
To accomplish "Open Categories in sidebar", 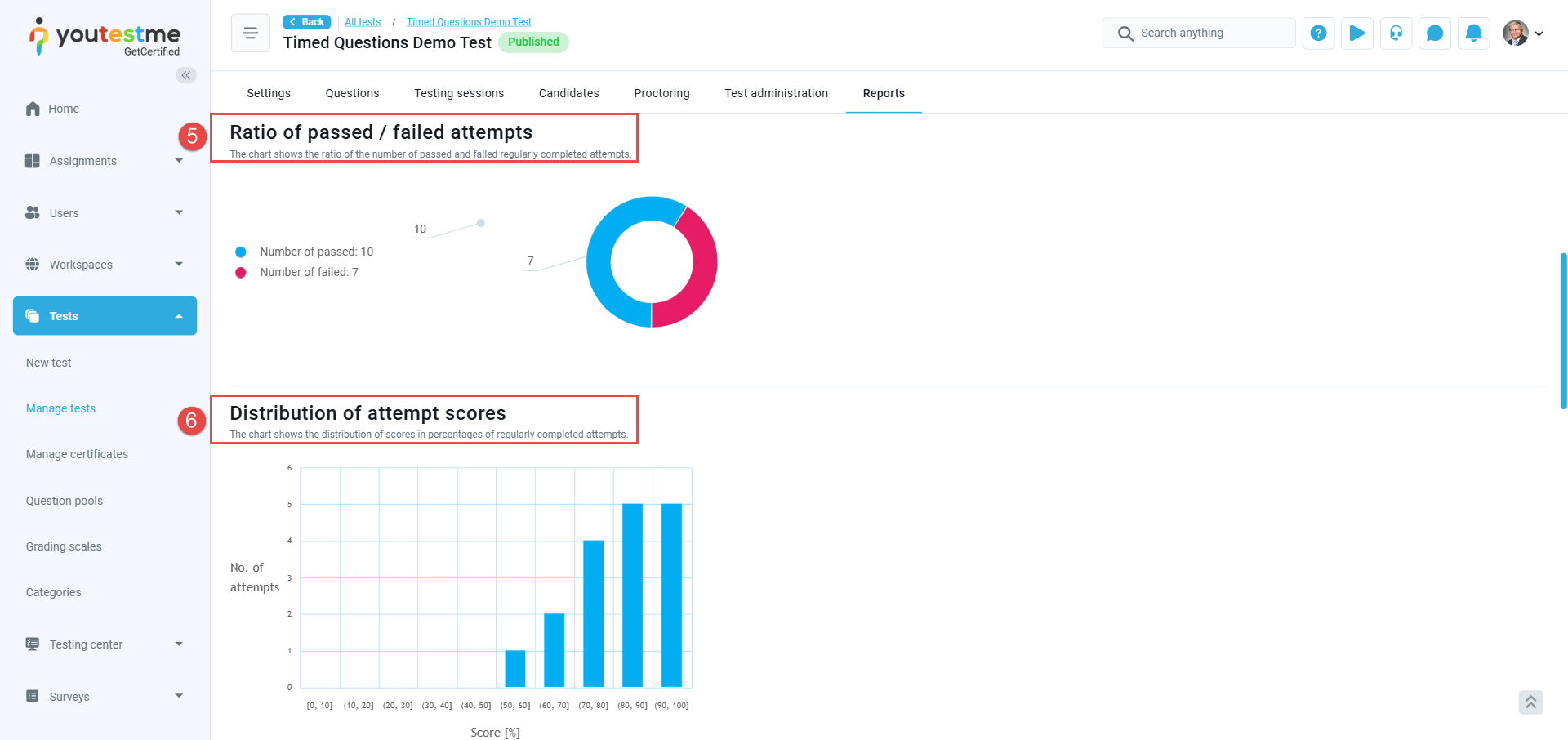I will [53, 592].
